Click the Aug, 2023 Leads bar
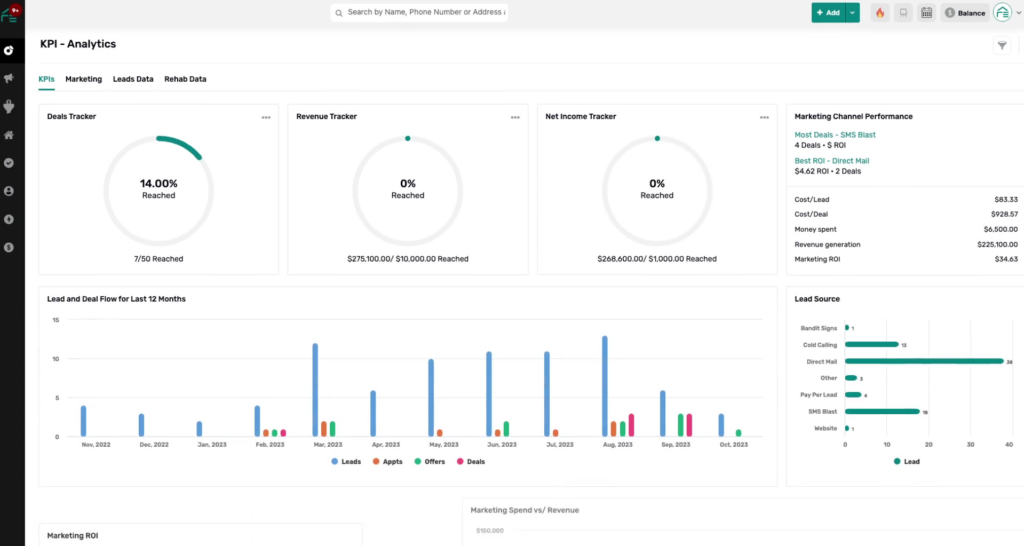This screenshot has height=546, width=1024. (605, 386)
